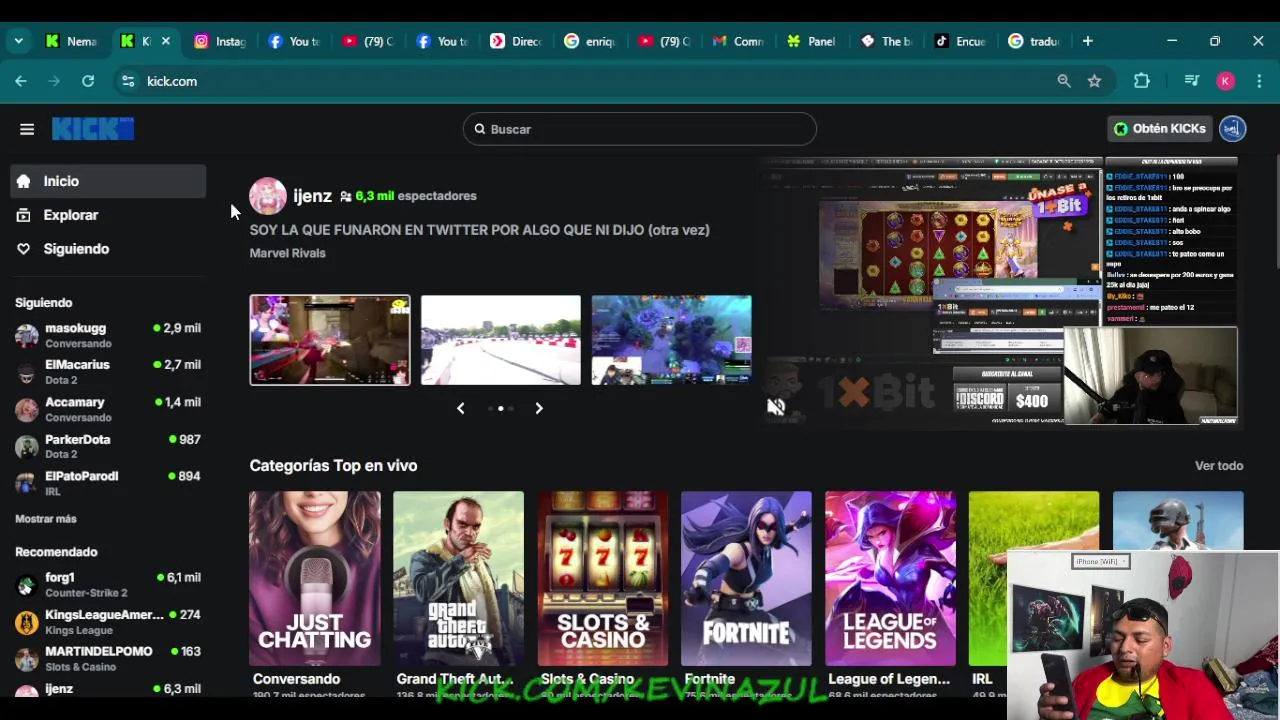
Task: Switch to The b browser tab
Action: click(x=886, y=41)
